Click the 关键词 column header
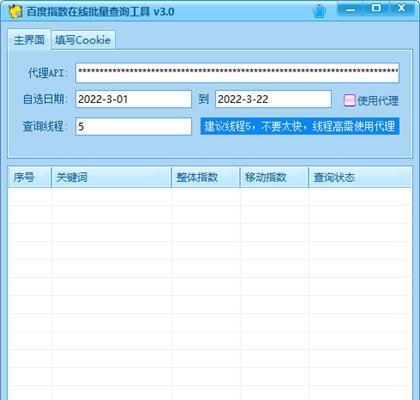The image size is (420, 400). 111,177
